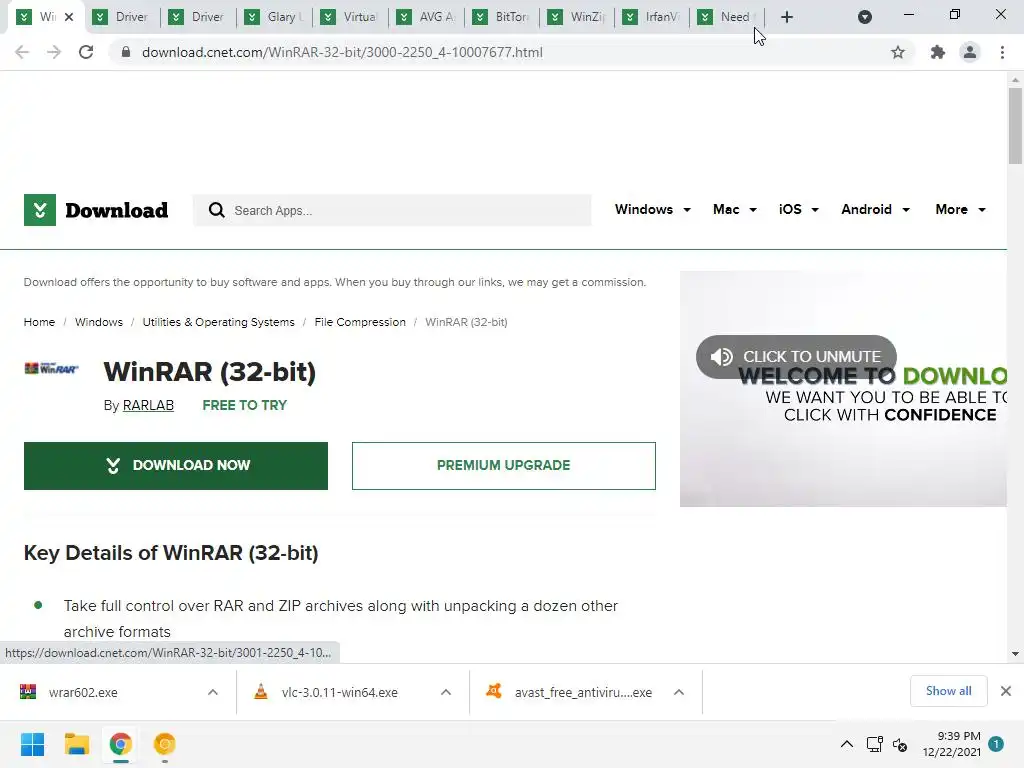Click the green Download logo icon
Screen dimensions: 1024x768
coord(40,210)
